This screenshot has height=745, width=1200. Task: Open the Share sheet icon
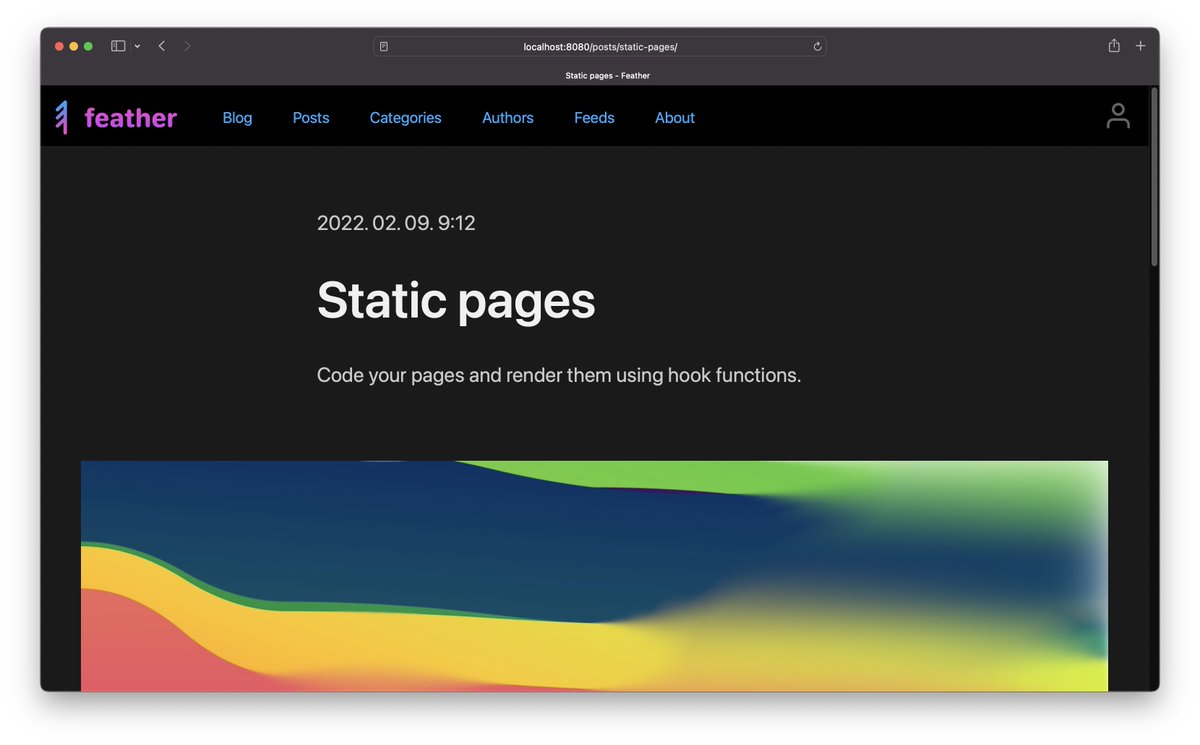[1113, 45]
